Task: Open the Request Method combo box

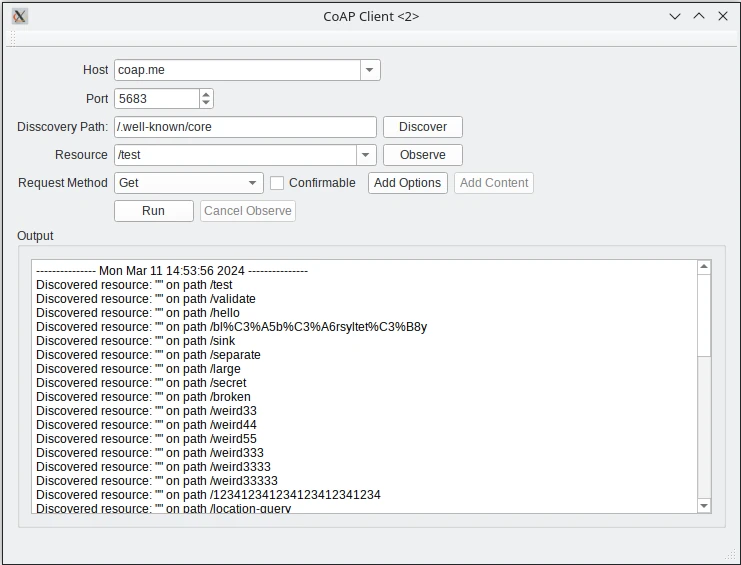Action: tap(253, 183)
